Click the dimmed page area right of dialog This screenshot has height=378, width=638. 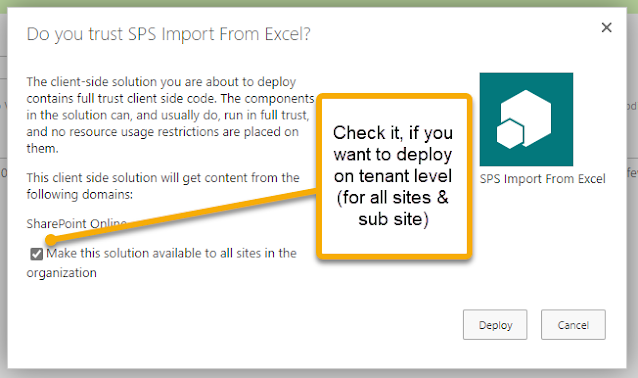coord(632,203)
